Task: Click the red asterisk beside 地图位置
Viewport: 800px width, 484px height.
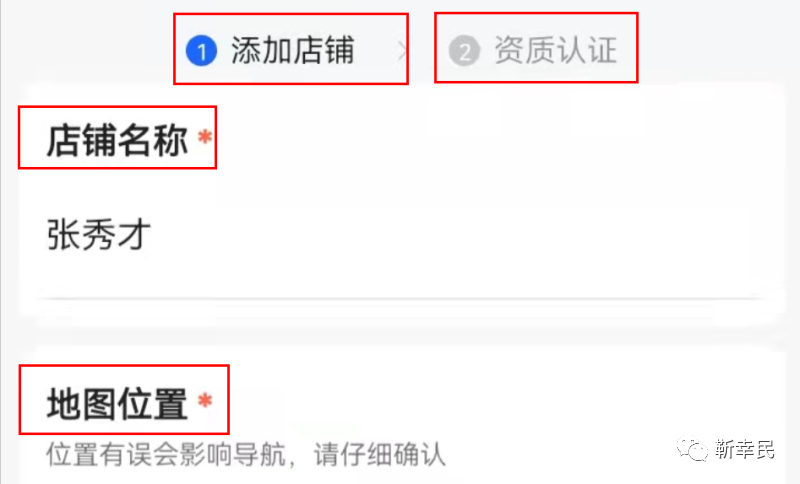Action: click(x=205, y=400)
